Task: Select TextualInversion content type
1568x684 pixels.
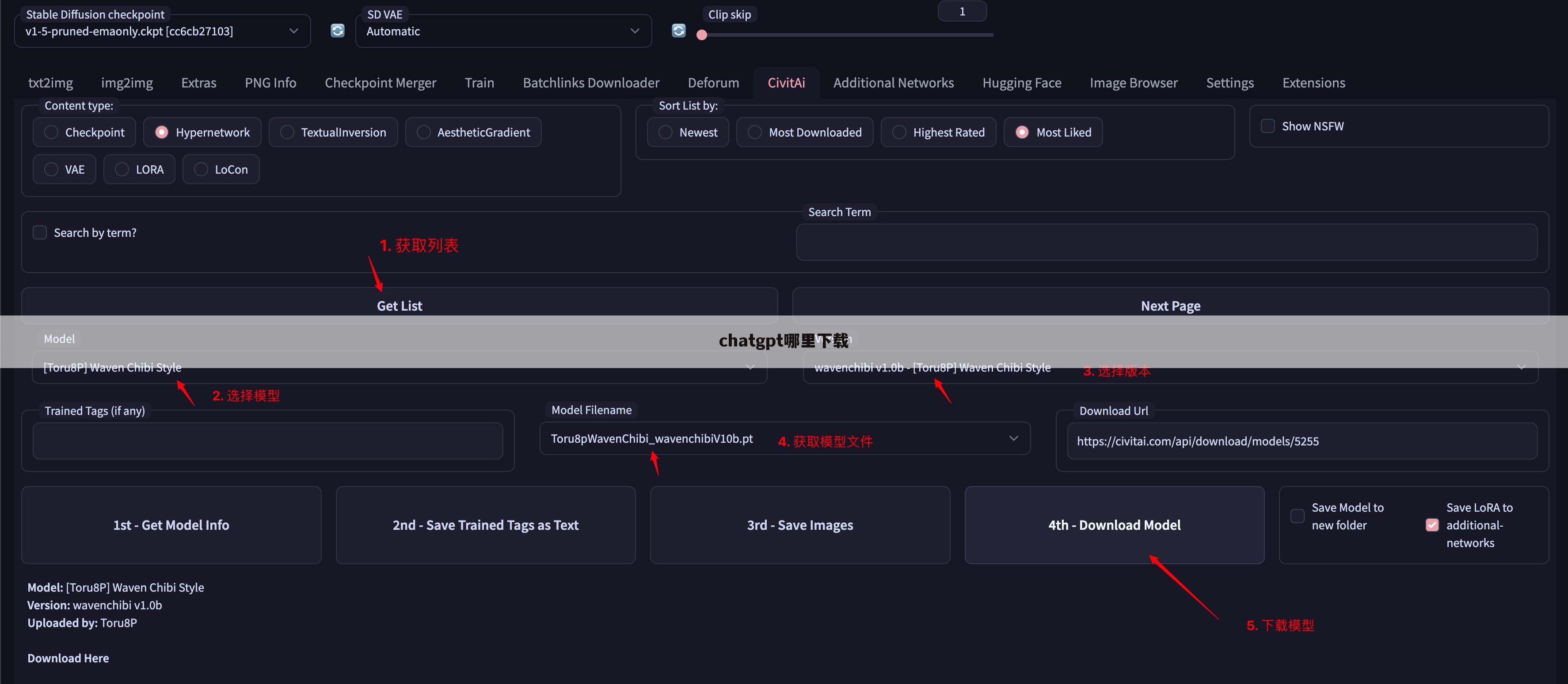Action: pyautogui.click(x=333, y=132)
